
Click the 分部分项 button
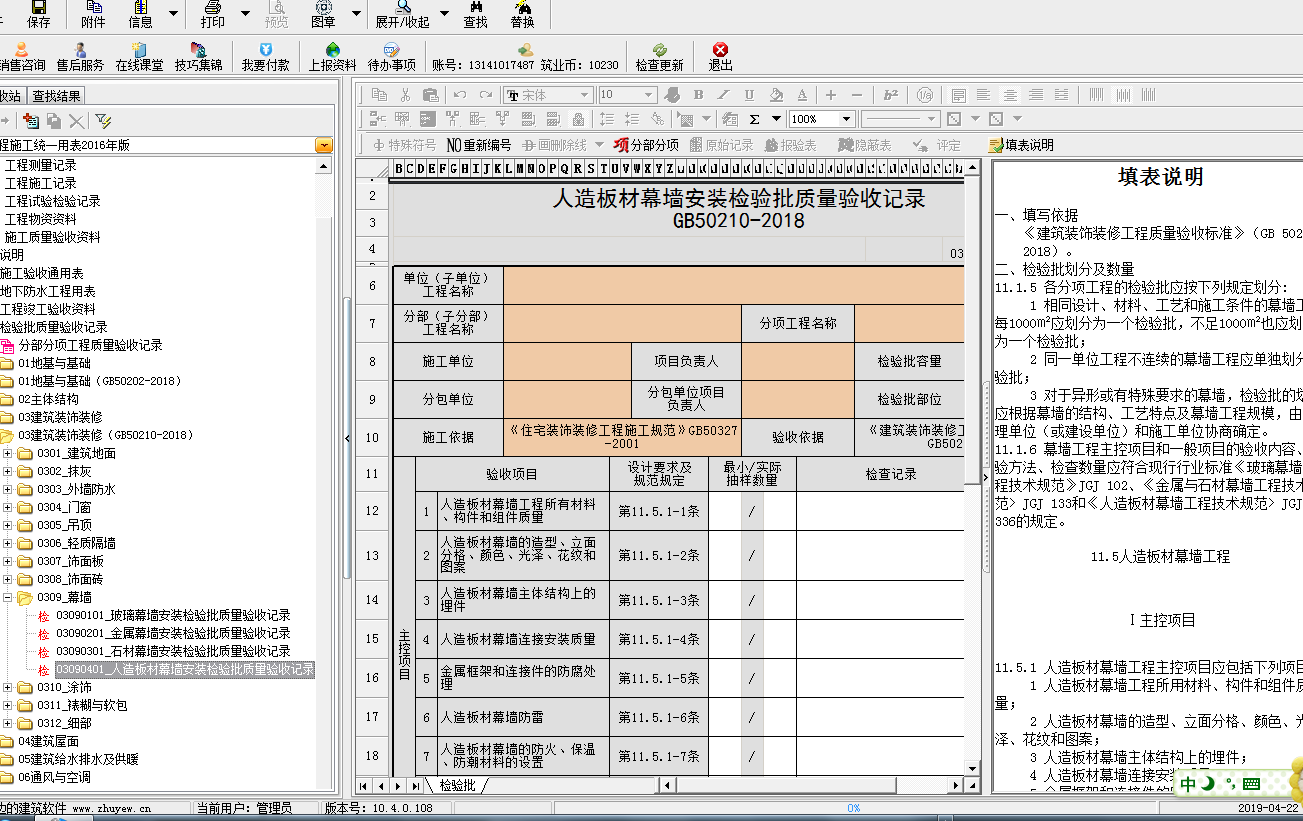coord(646,145)
